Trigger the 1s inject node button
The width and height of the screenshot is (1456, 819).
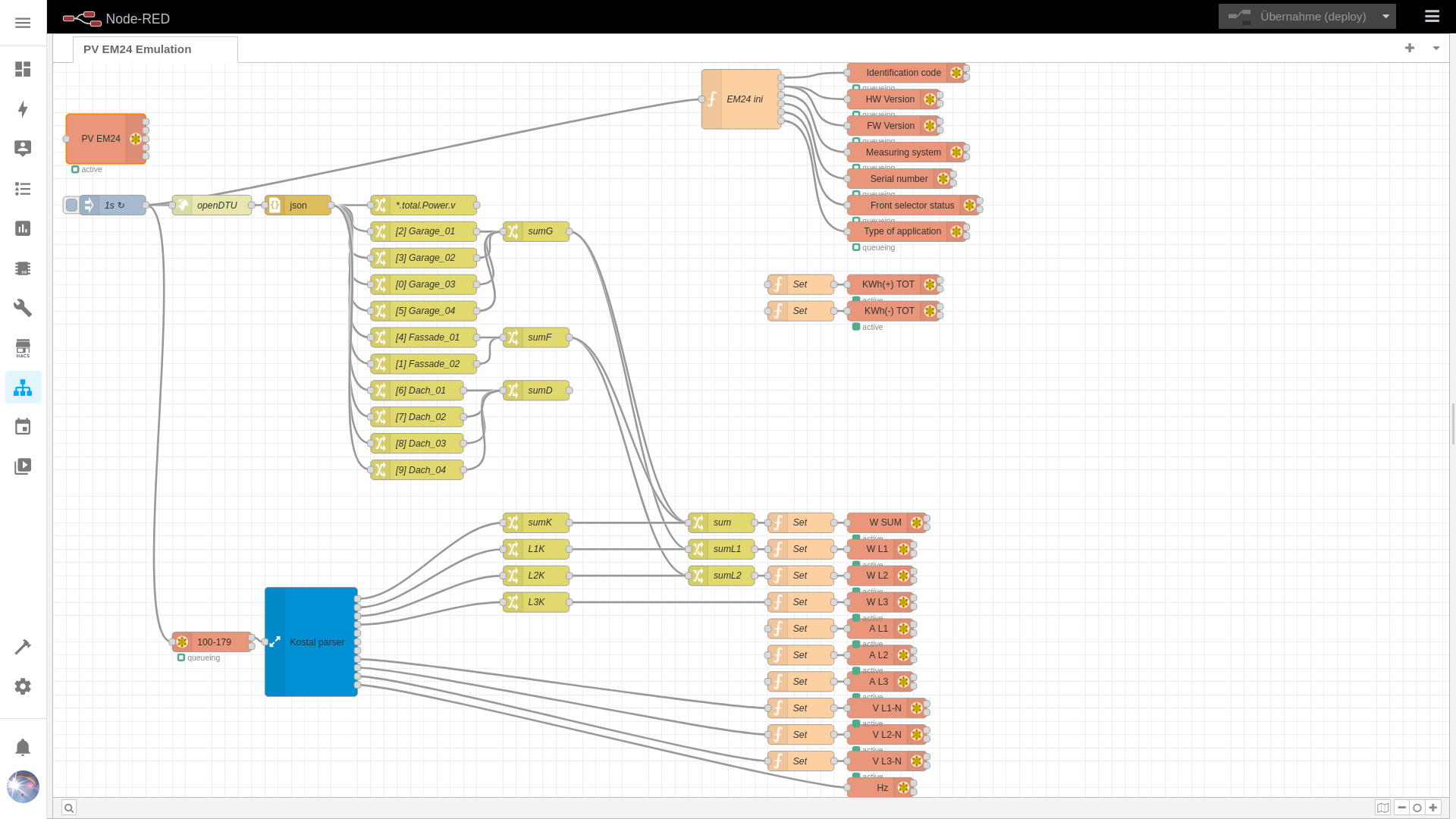[71, 206]
